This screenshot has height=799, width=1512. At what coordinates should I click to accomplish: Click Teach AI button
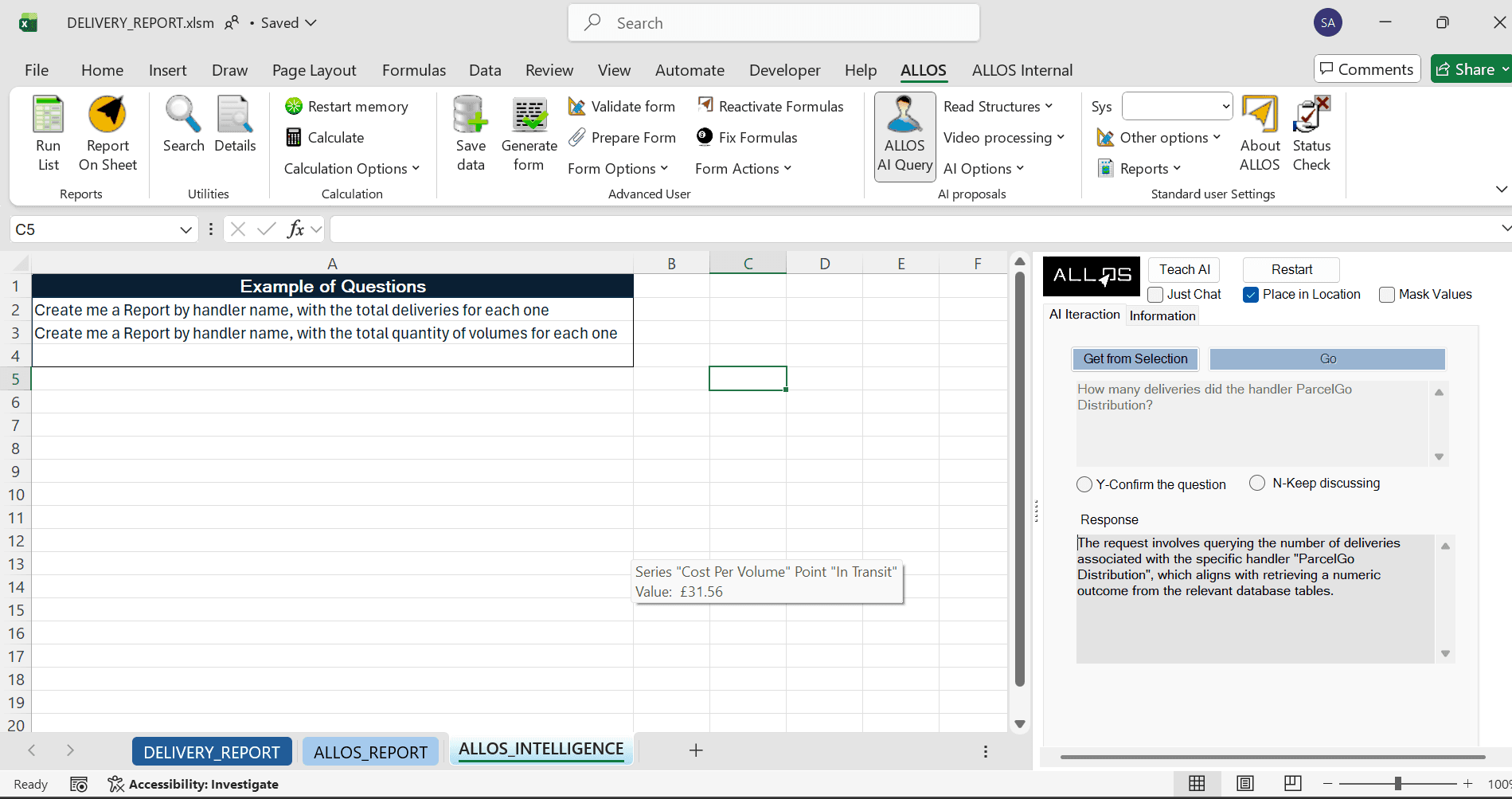click(1184, 269)
